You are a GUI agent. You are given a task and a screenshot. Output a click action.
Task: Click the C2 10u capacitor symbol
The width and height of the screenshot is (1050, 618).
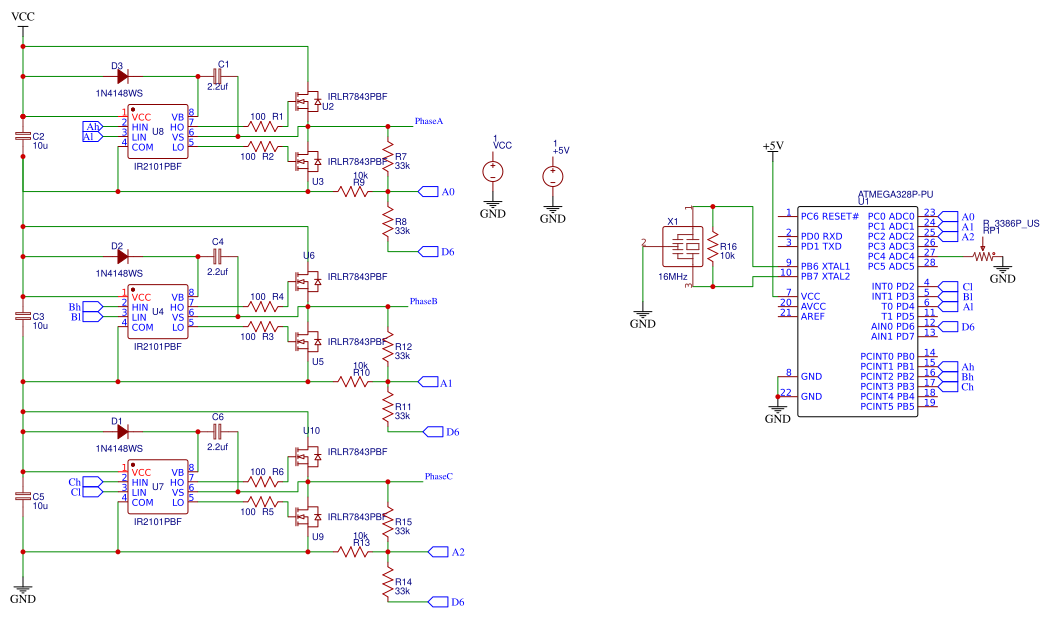point(23,137)
